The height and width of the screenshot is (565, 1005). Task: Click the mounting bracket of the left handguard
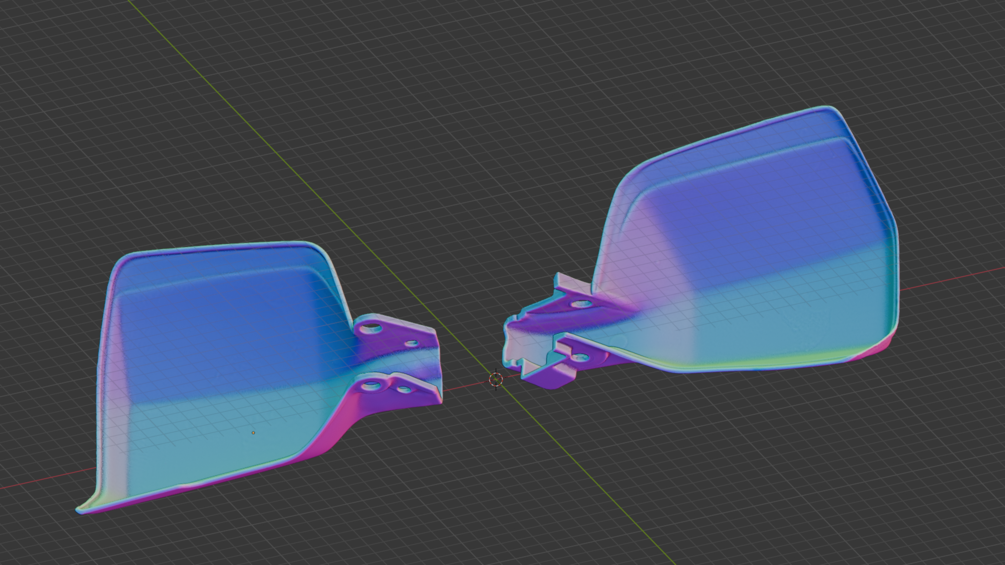[x=399, y=361]
